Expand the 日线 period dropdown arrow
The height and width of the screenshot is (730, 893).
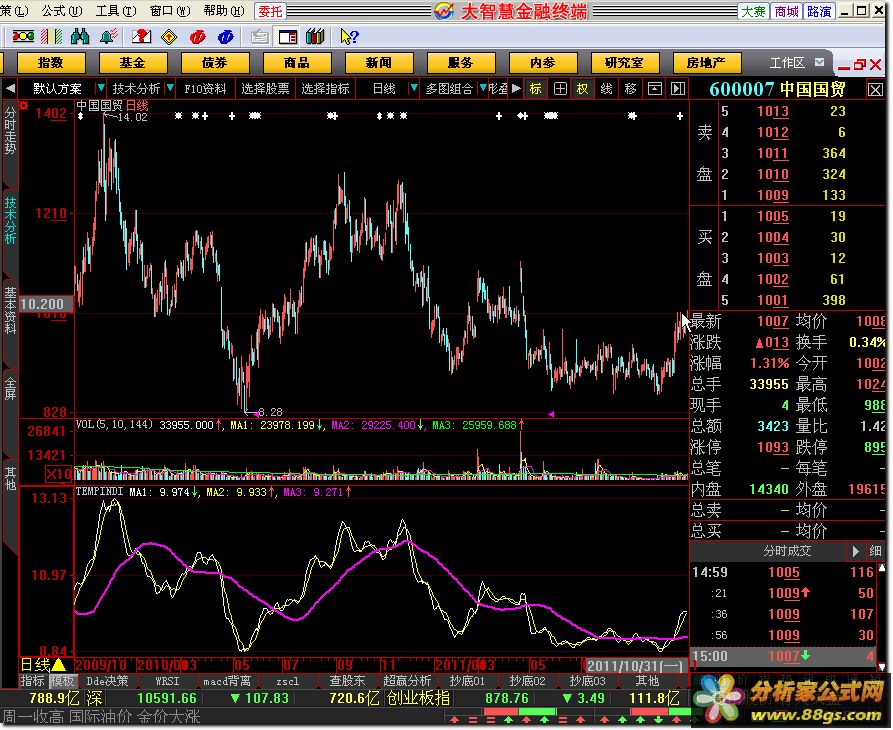pyautogui.click(x=414, y=88)
